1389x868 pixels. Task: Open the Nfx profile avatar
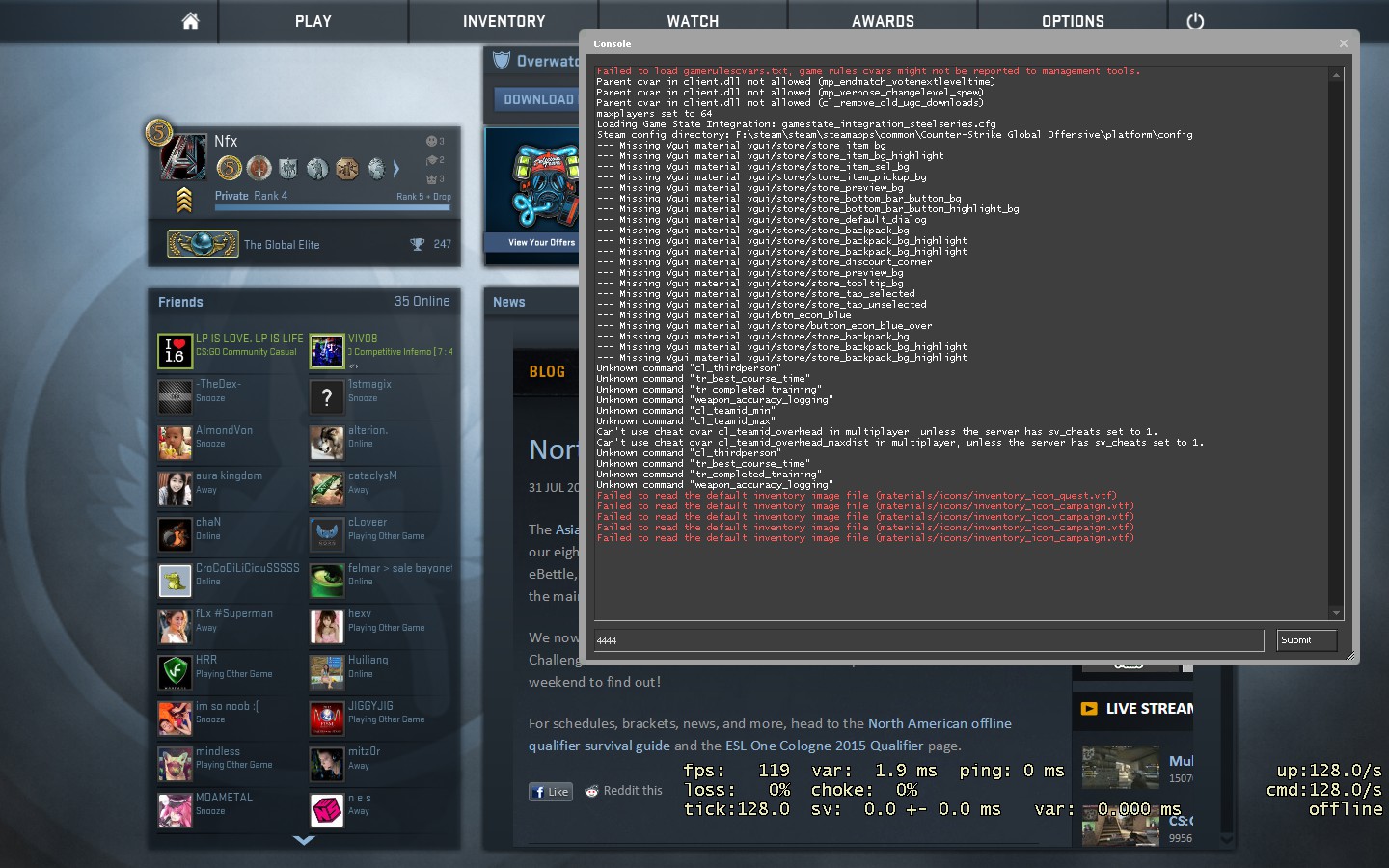click(x=182, y=156)
